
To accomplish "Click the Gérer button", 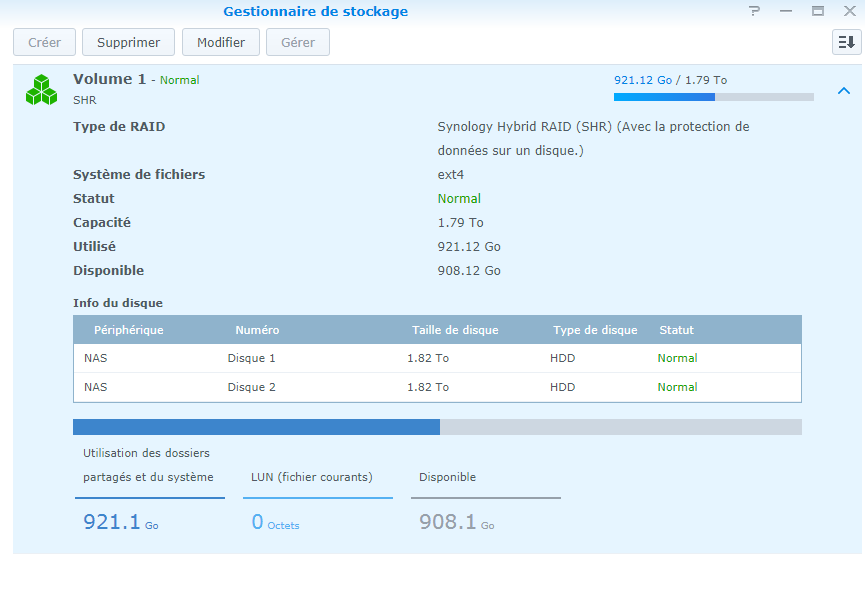I will point(298,42).
